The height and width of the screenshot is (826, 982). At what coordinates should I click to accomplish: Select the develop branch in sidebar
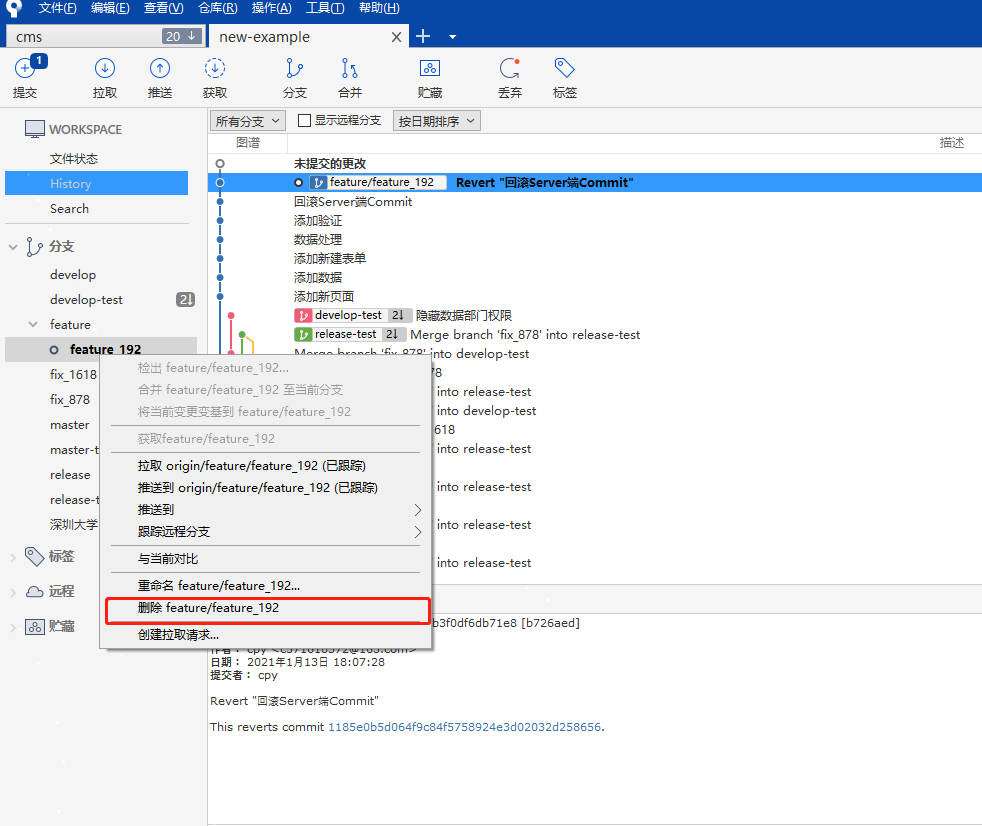tap(73, 275)
